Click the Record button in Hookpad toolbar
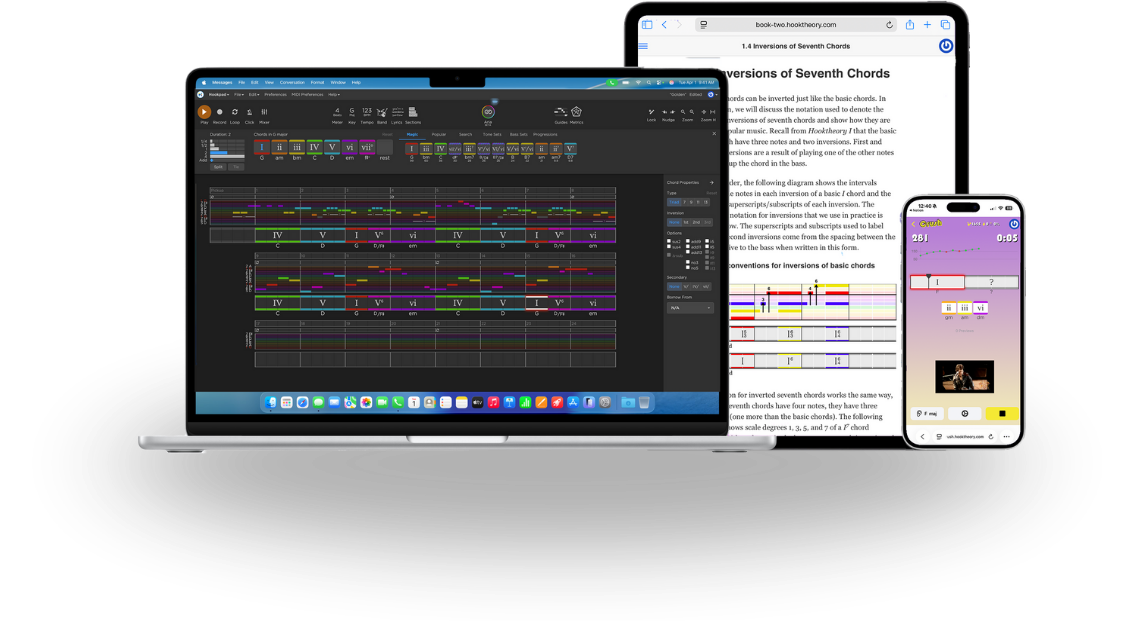1136x624 pixels. (219, 112)
